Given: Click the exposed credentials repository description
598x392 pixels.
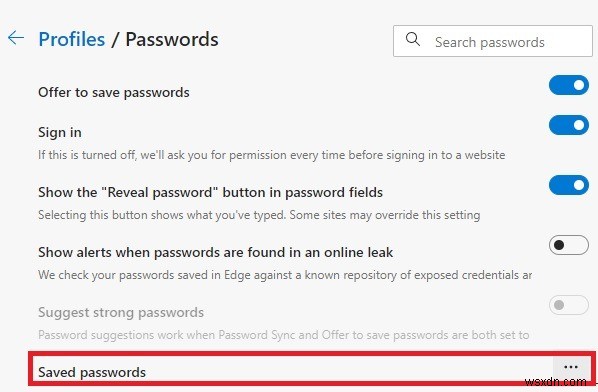Looking at the screenshot, I should [285, 275].
